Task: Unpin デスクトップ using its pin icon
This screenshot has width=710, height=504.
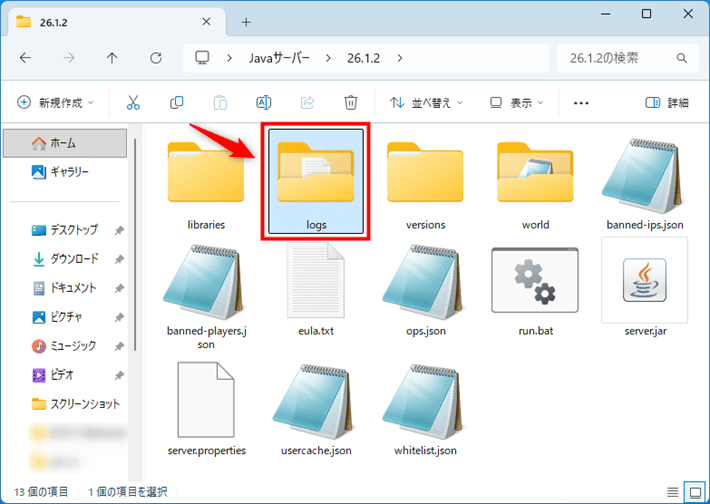Action: point(119,230)
